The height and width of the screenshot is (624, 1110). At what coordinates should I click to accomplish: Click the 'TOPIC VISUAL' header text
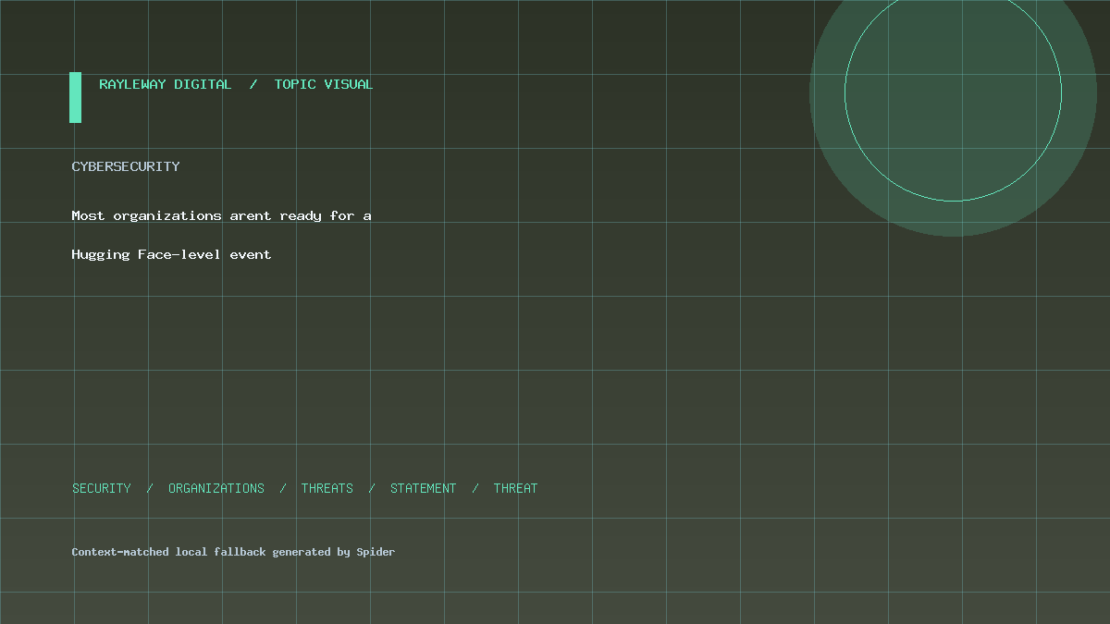point(324,84)
